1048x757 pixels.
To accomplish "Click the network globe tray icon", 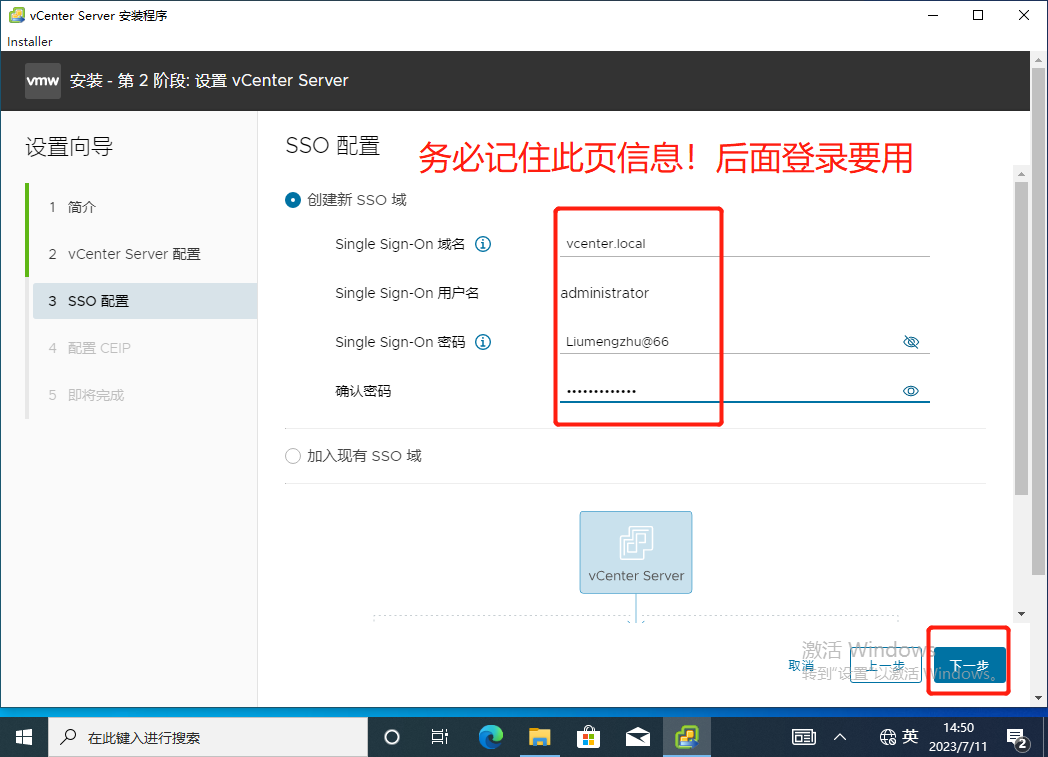I will point(888,737).
